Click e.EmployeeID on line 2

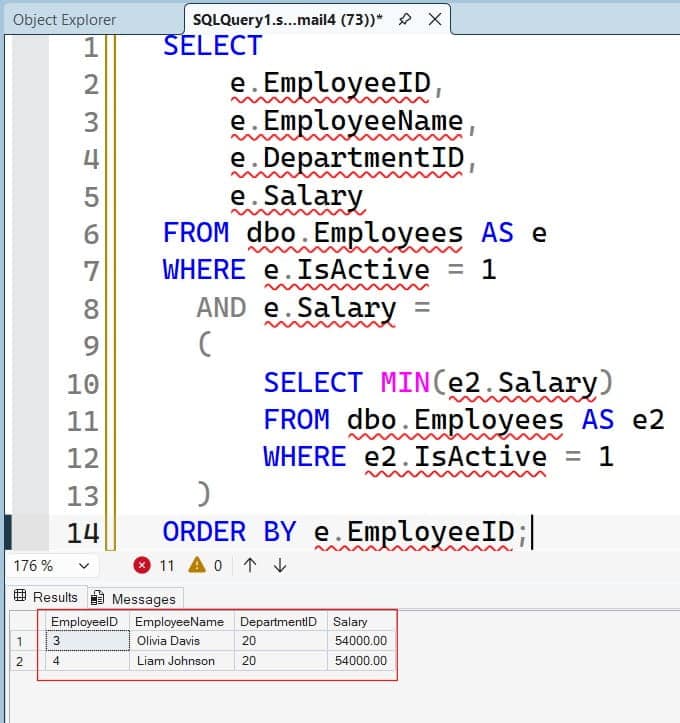(330, 84)
